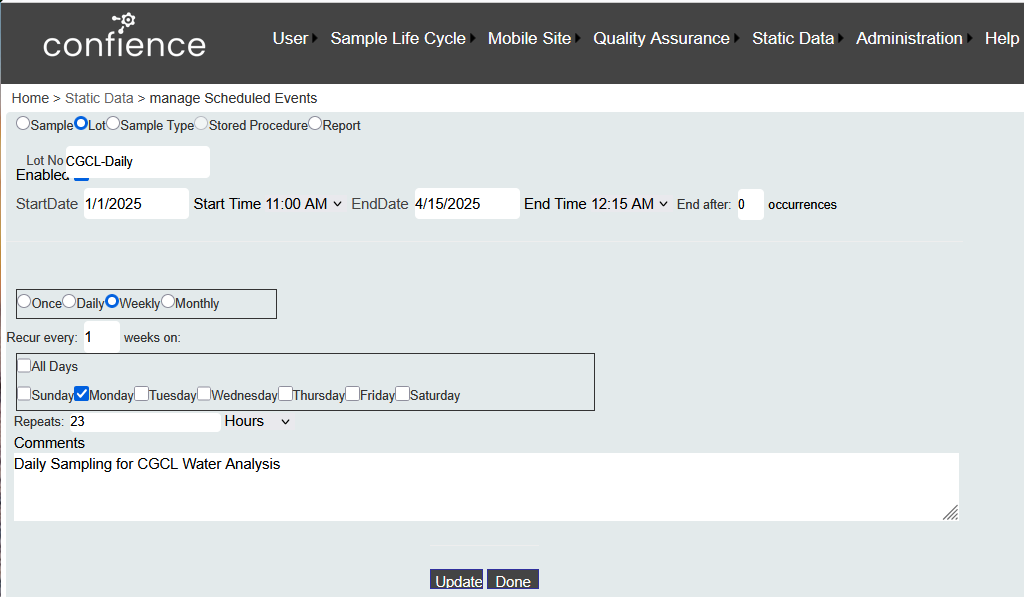
Task: Select the Lot radio button
Action: [x=81, y=123]
